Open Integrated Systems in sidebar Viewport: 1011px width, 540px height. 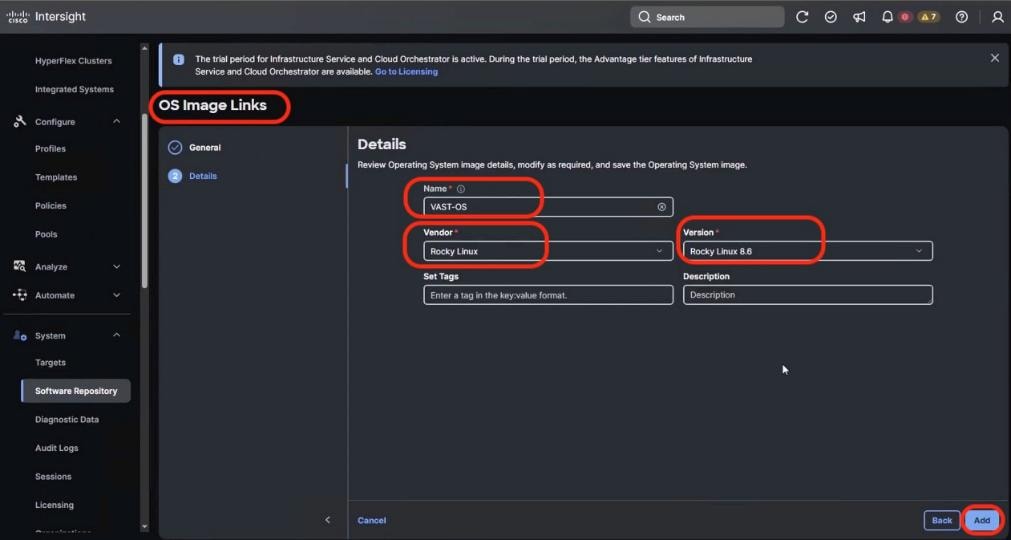74,89
